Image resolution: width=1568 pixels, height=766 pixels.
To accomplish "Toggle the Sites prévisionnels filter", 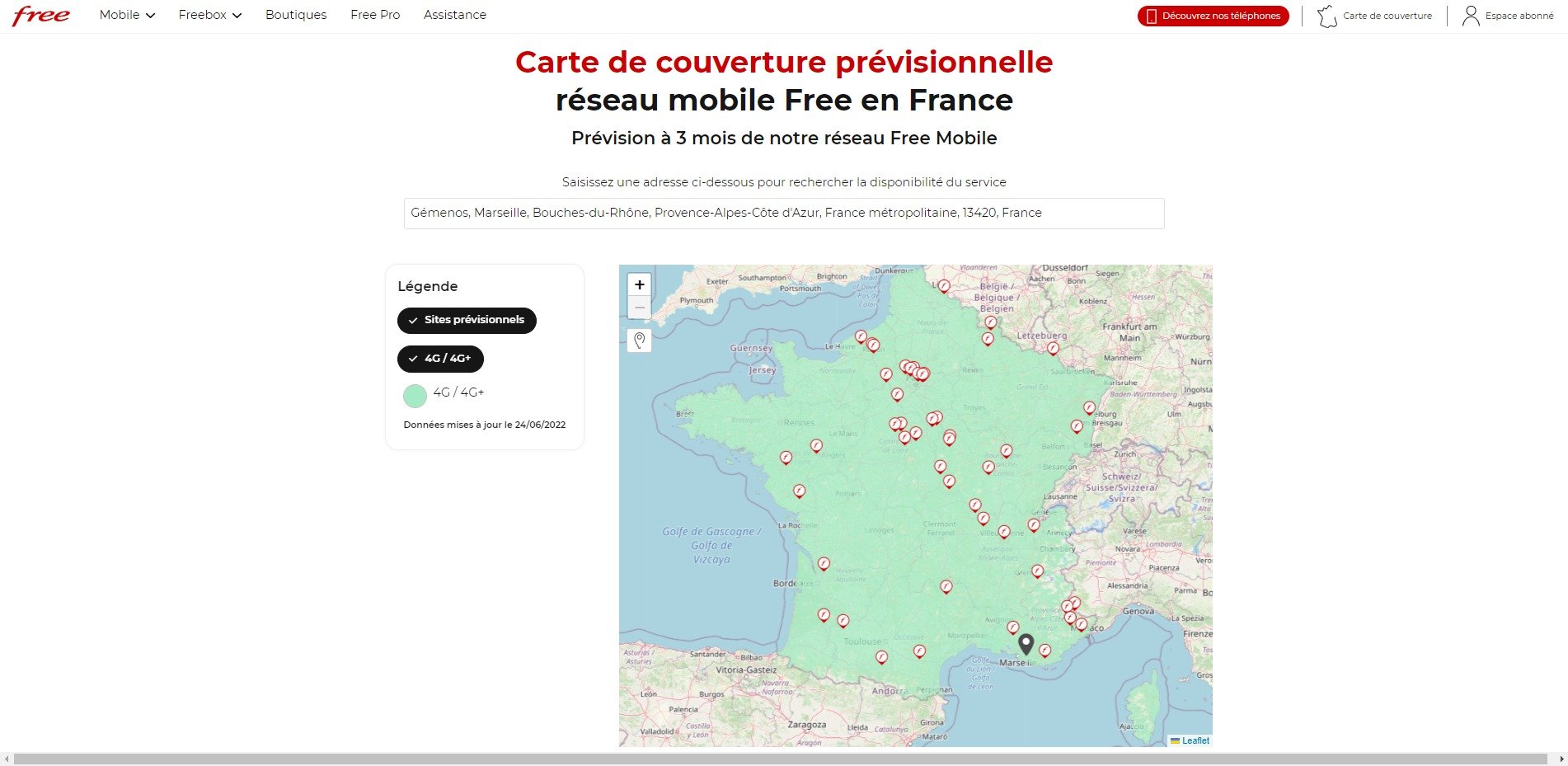I will point(467,320).
